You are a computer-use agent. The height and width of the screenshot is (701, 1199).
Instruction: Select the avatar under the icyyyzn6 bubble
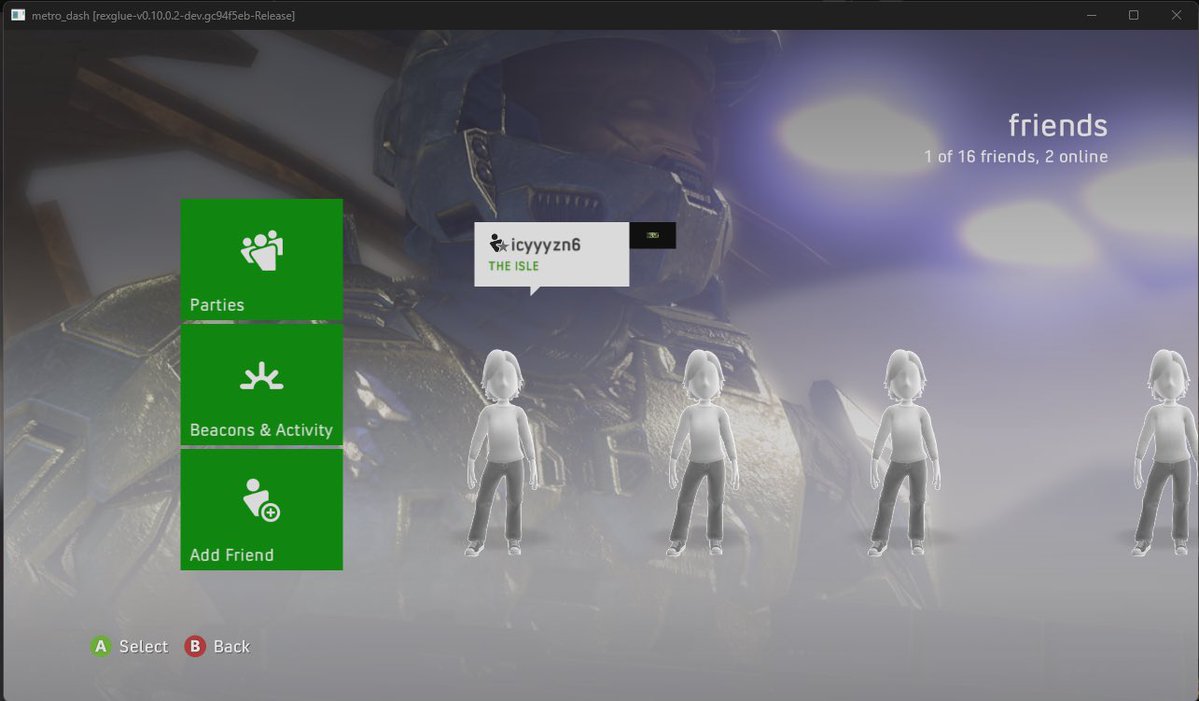click(501, 453)
